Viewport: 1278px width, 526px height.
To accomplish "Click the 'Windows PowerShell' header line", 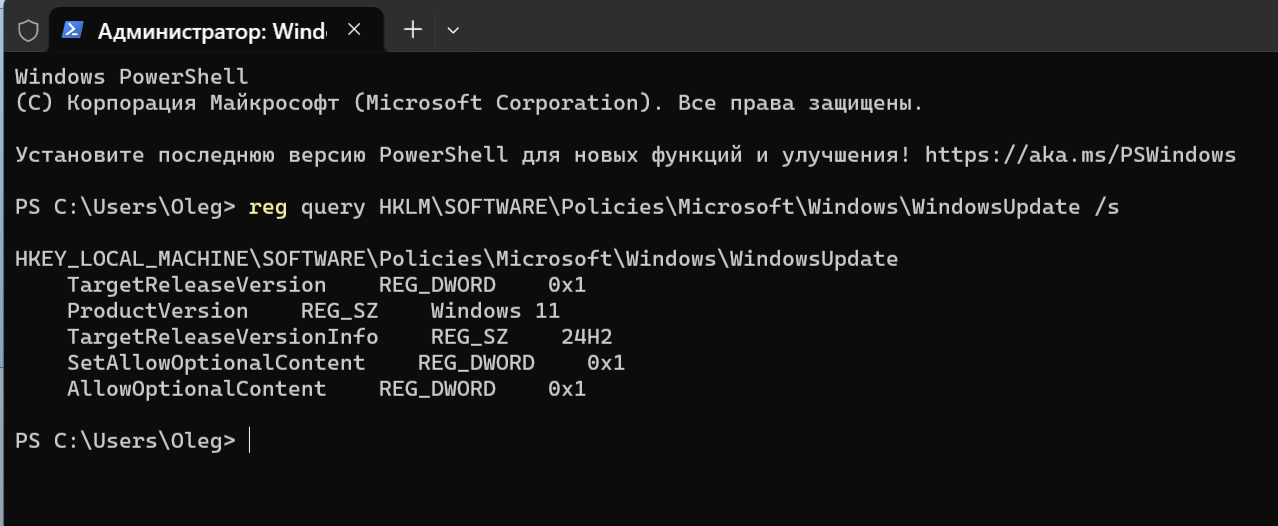I will pos(131,77).
